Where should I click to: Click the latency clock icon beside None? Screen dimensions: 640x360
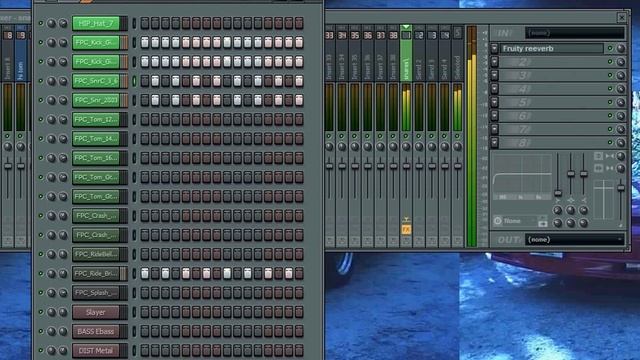[498, 221]
